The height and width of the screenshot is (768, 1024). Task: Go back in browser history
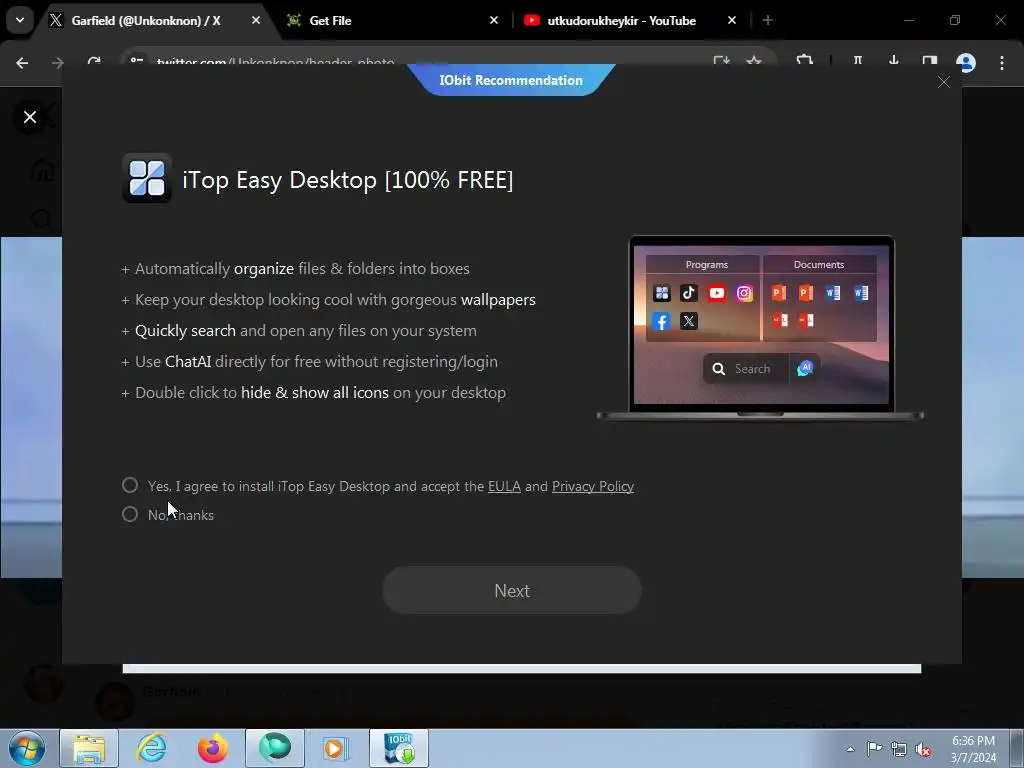point(22,63)
